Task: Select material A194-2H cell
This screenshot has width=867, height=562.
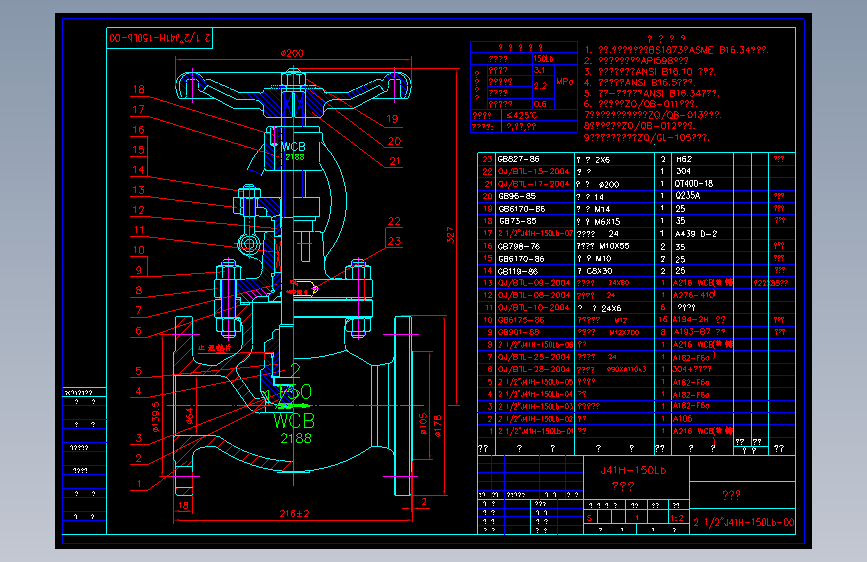Action: point(691,320)
